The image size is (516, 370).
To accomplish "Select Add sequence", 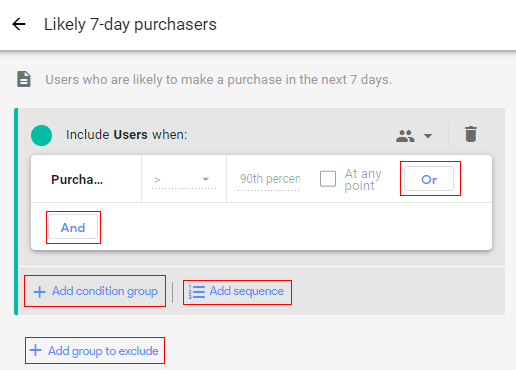I will (x=237, y=292).
